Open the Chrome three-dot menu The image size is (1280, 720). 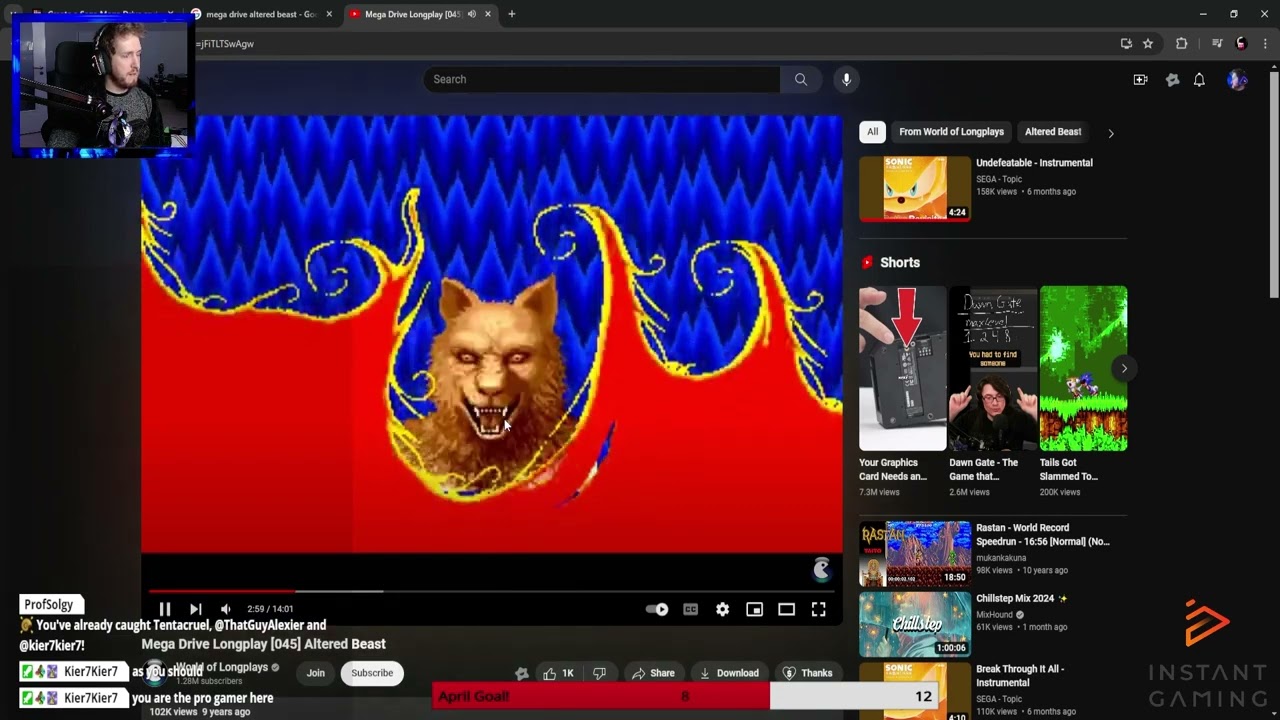click(x=1265, y=44)
